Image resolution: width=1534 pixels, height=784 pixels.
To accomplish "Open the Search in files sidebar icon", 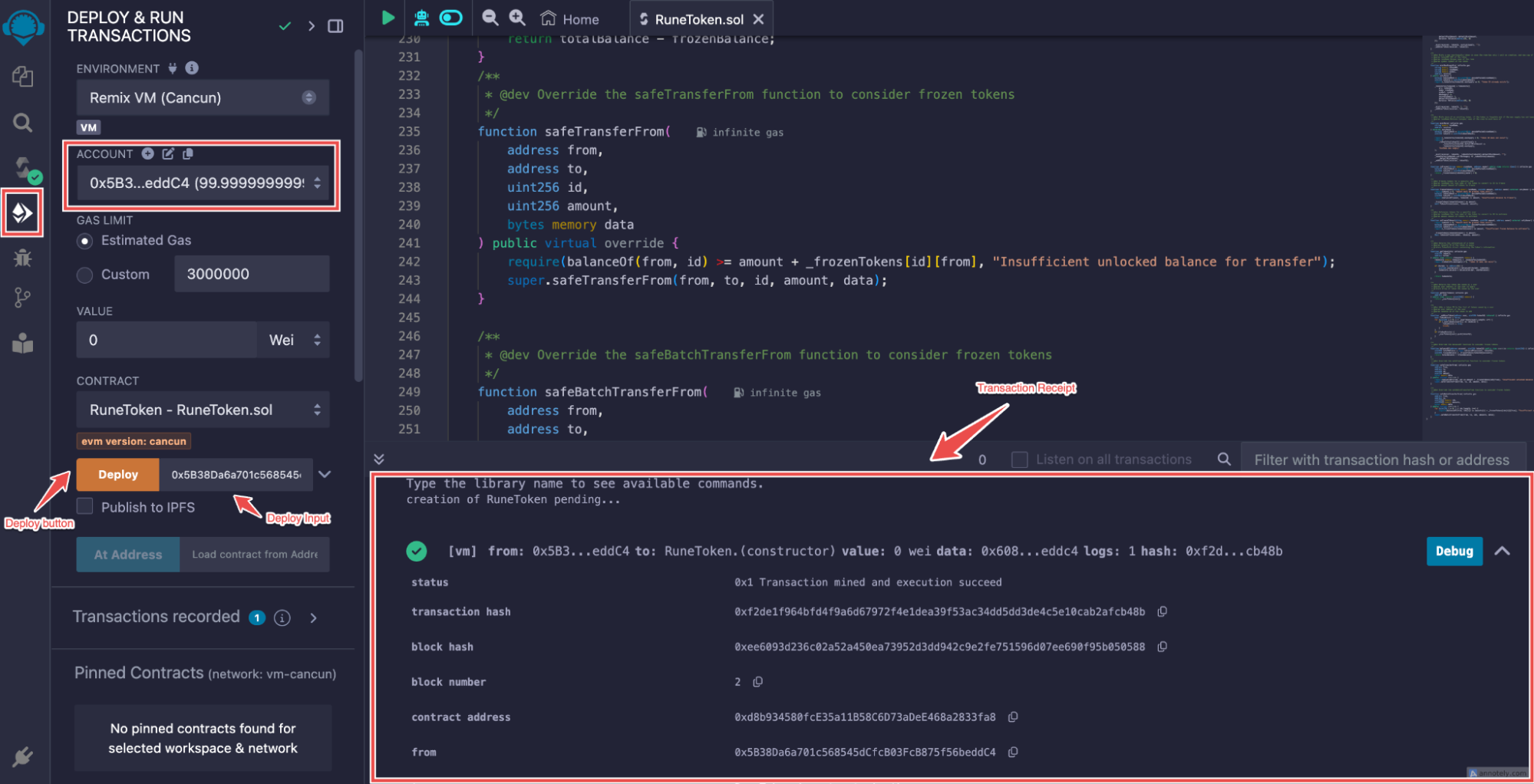I will point(22,123).
